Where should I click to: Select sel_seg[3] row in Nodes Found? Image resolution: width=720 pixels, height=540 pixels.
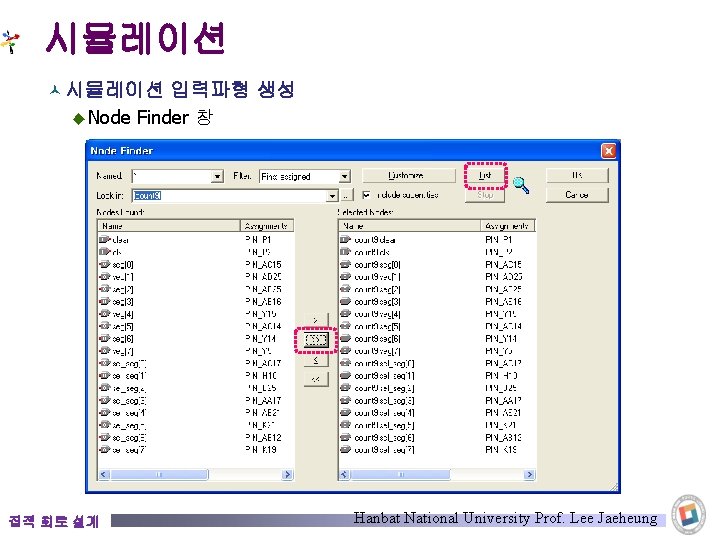click(x=195, y=400)
